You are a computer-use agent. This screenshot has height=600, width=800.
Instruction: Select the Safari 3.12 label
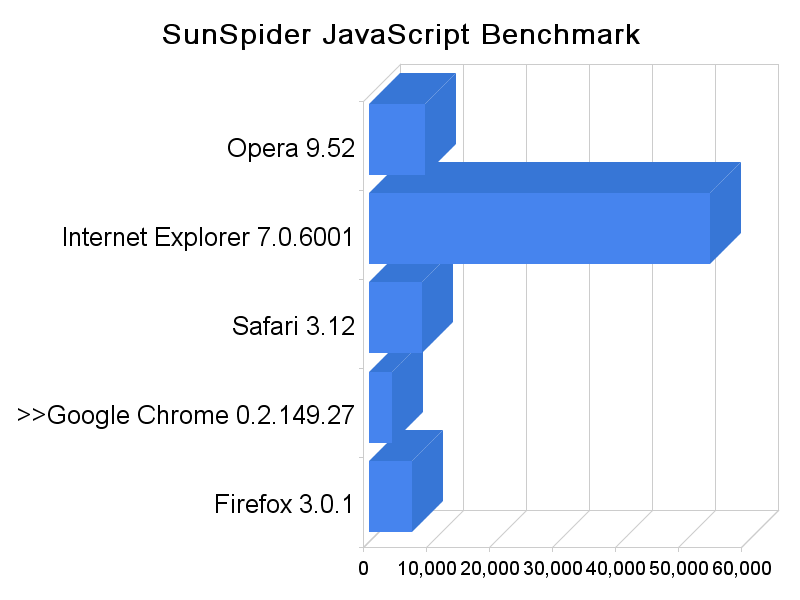(x=293, y=326)
